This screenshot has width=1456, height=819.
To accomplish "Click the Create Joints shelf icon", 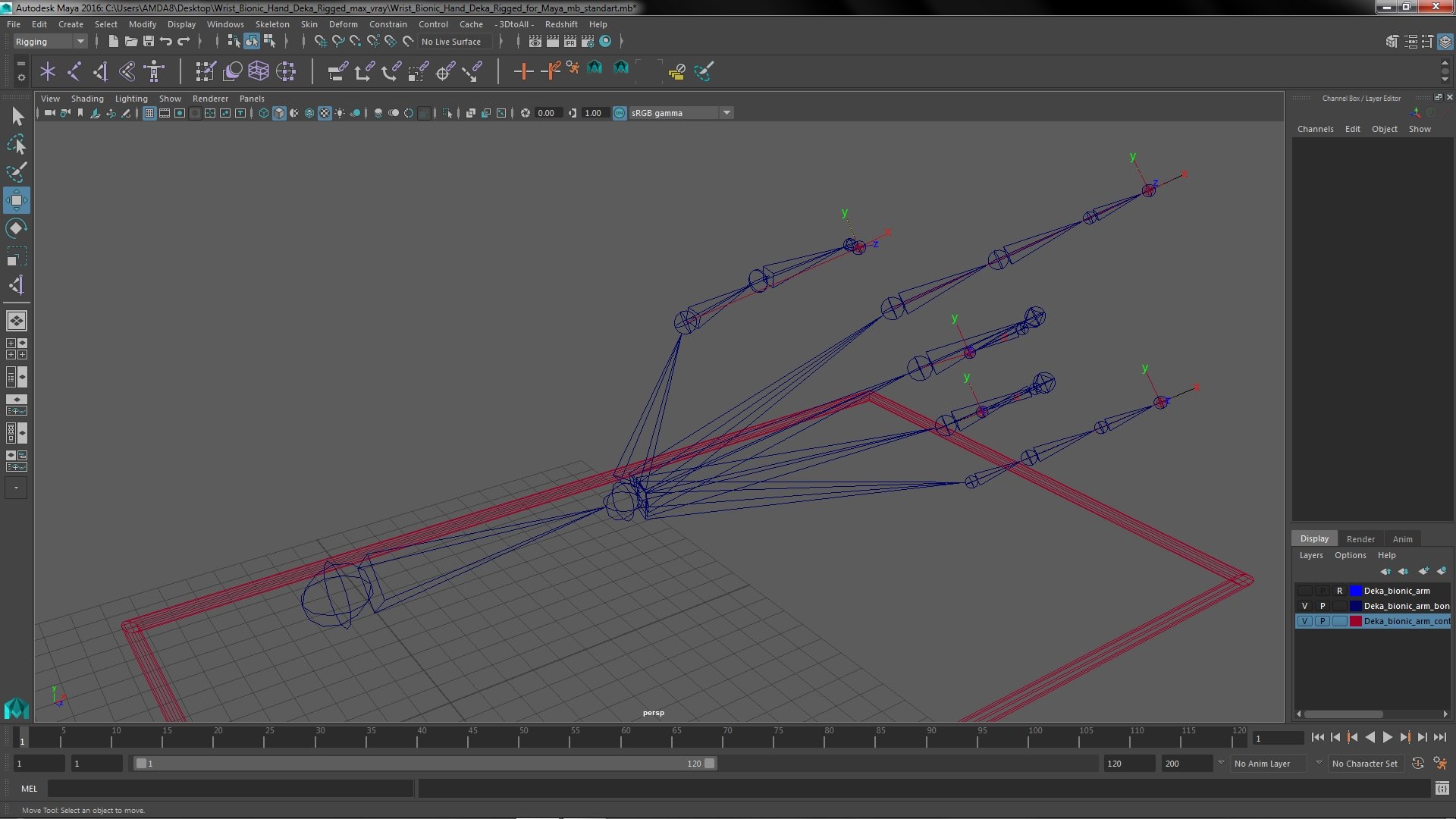I will [x=74, y=72].
